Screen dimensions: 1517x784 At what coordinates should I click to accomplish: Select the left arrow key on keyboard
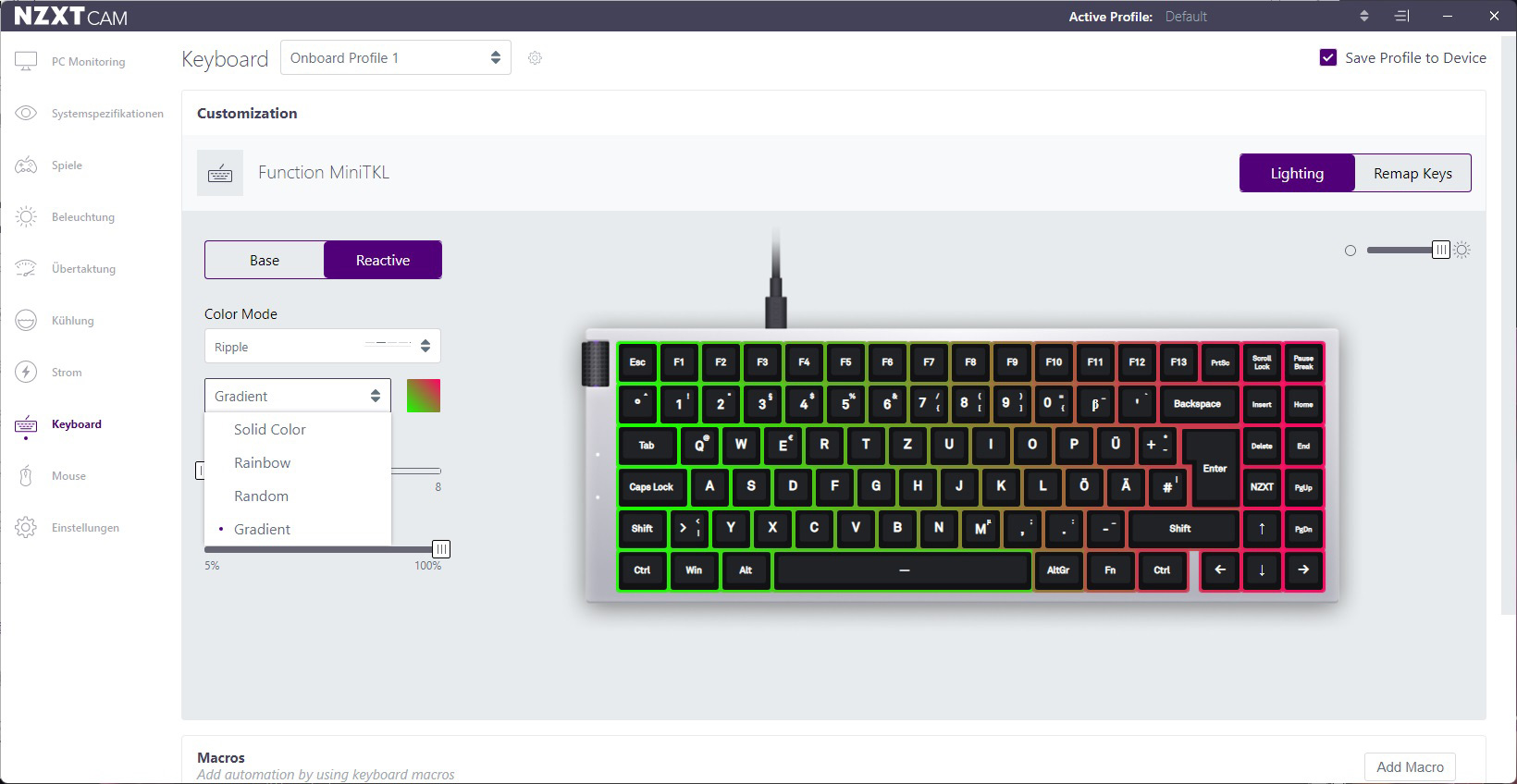(1220, 570)
